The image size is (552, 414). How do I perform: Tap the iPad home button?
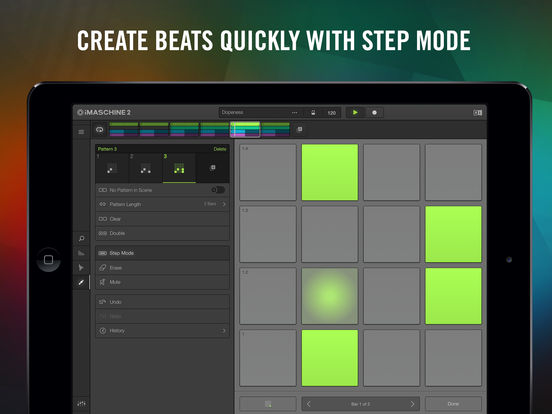(x=49, y=260)
